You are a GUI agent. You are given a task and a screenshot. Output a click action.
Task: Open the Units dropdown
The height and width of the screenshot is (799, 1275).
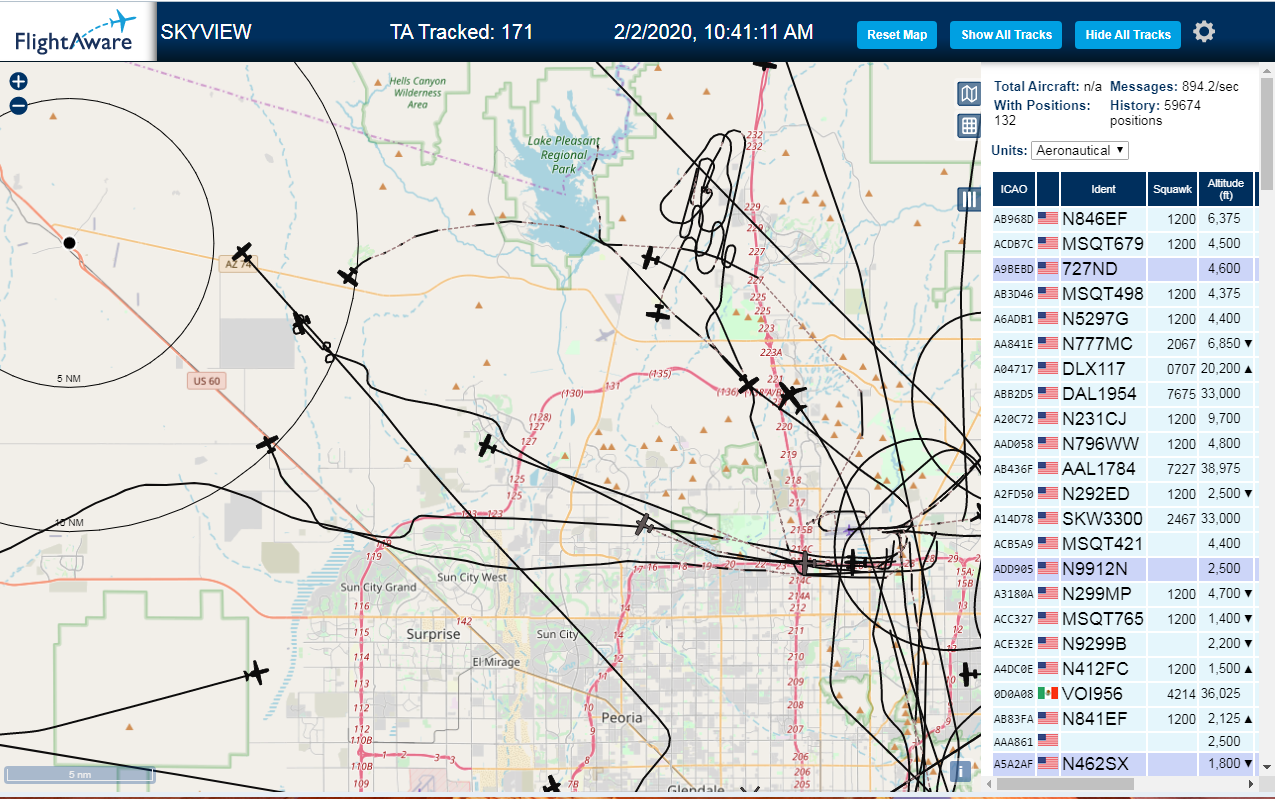[1080, 150]
